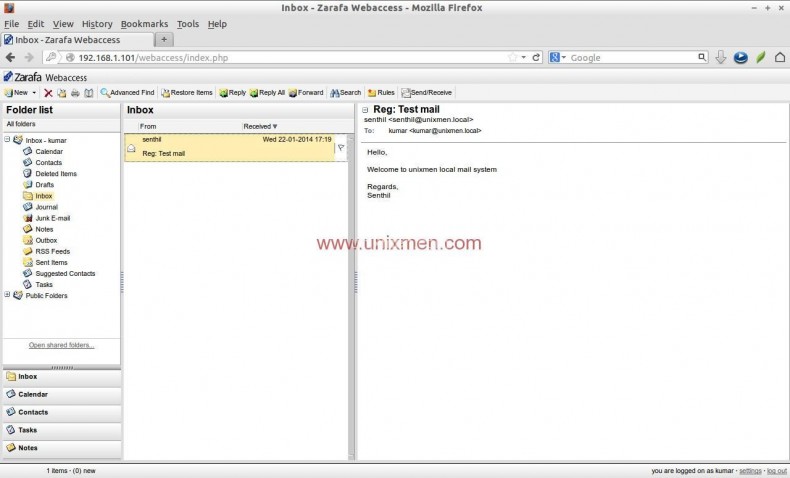790x478 pixels.
Task: Click the address book toolbar icon
Action: [x=89, y=93]
